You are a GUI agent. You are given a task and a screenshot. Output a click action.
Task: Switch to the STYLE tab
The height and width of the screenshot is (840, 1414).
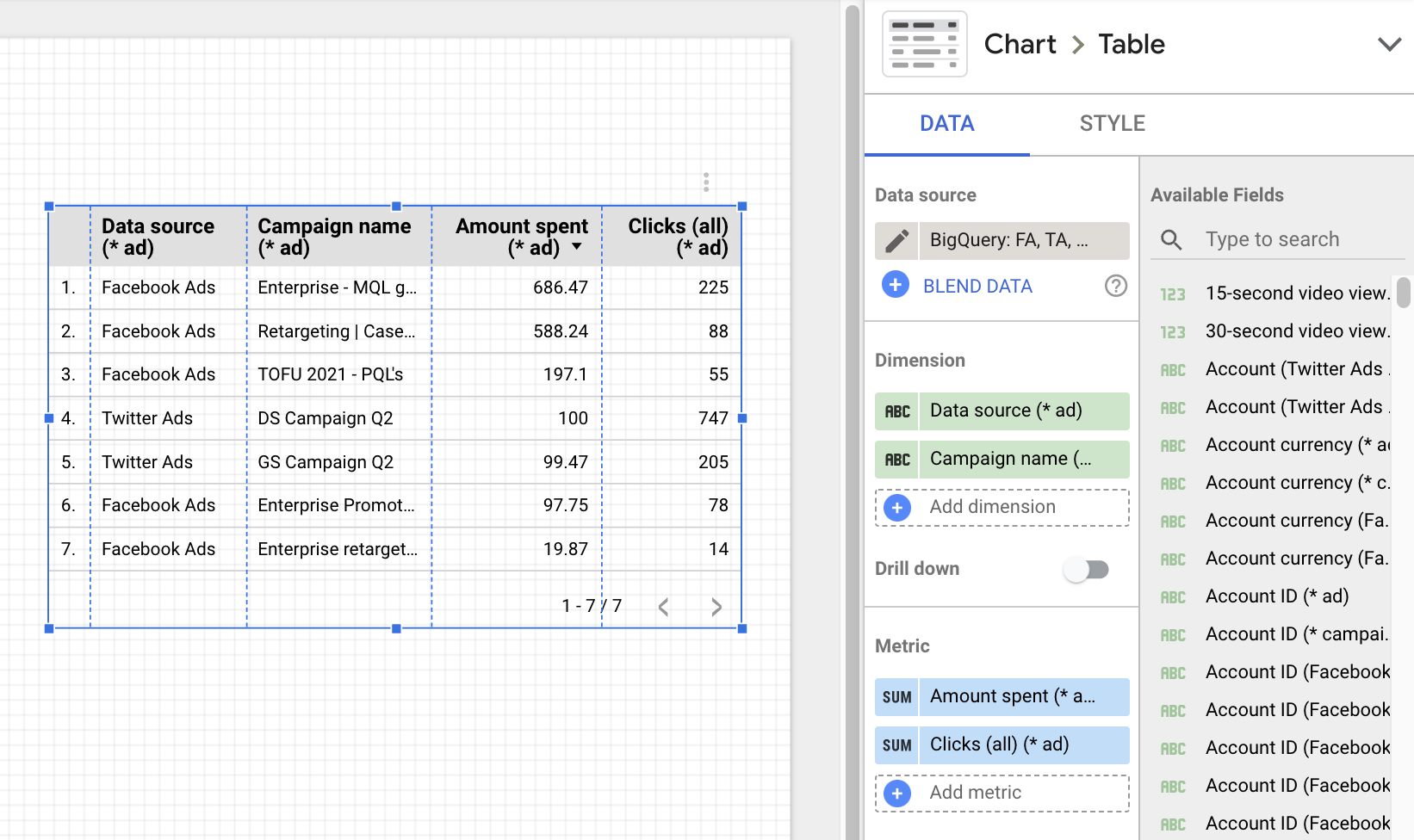click(x=1112, y=123)
